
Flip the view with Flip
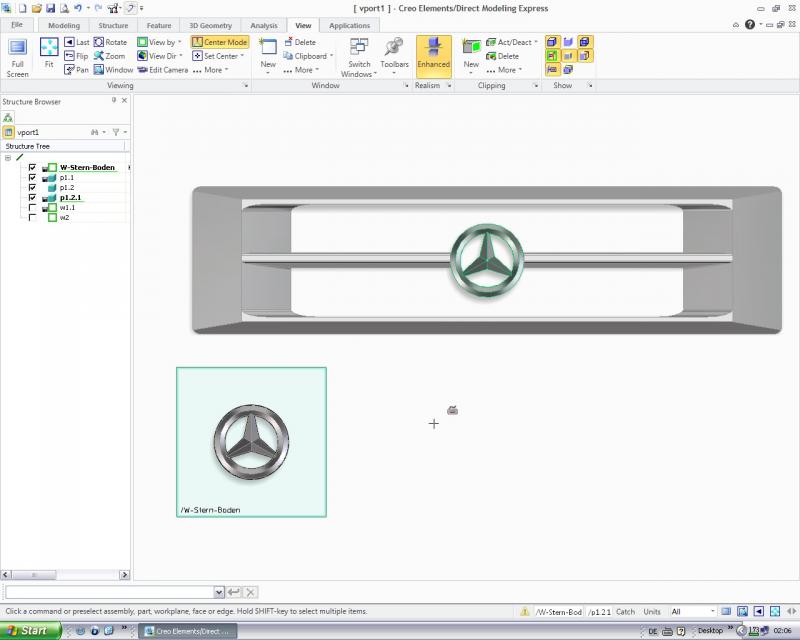pyautogui.click(x=77, y=56)
